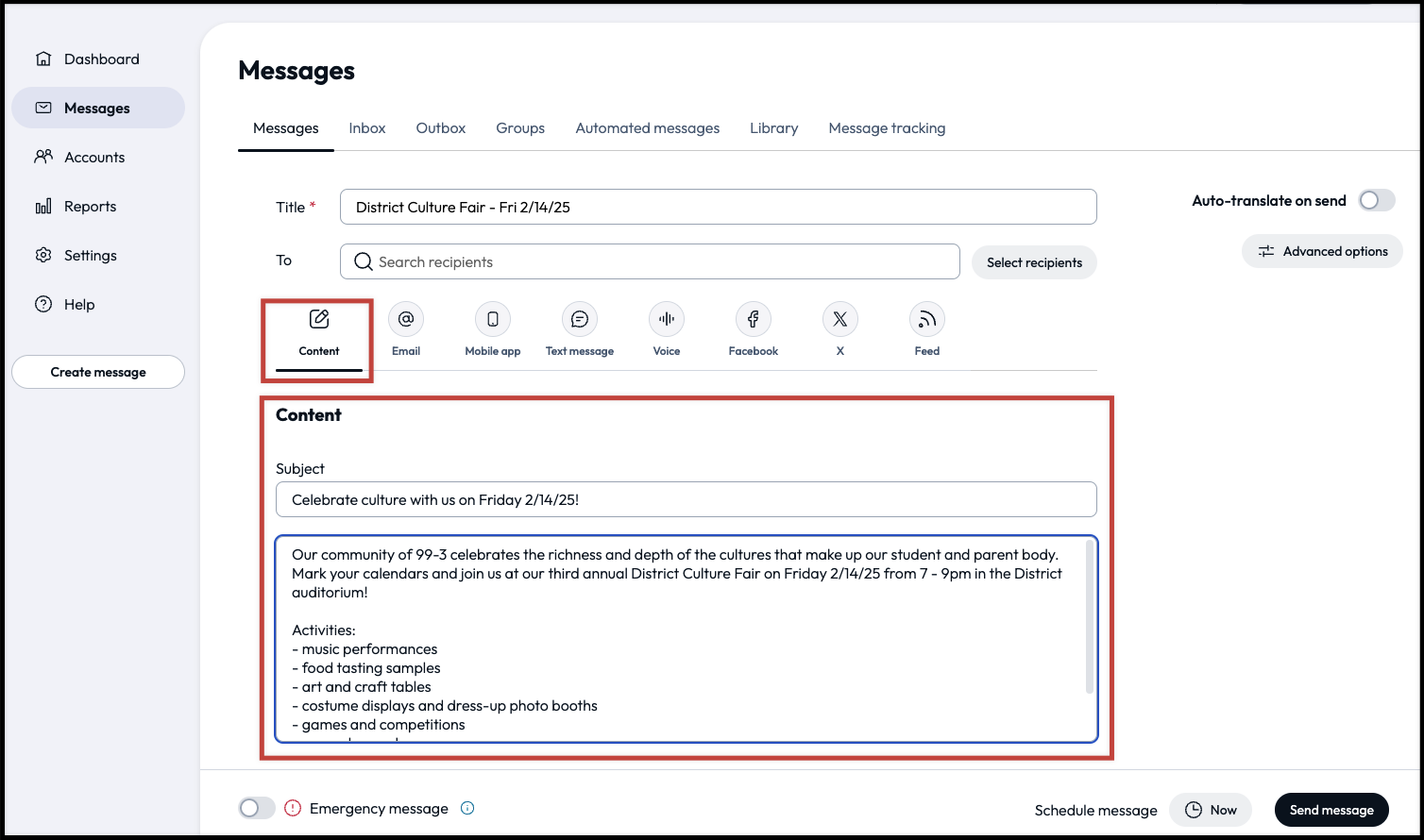The height and width of the screenshot is (840, 1424).
Task: Switch to the Inbox tab
Action: pyautogui.click(x=366, y=128)
